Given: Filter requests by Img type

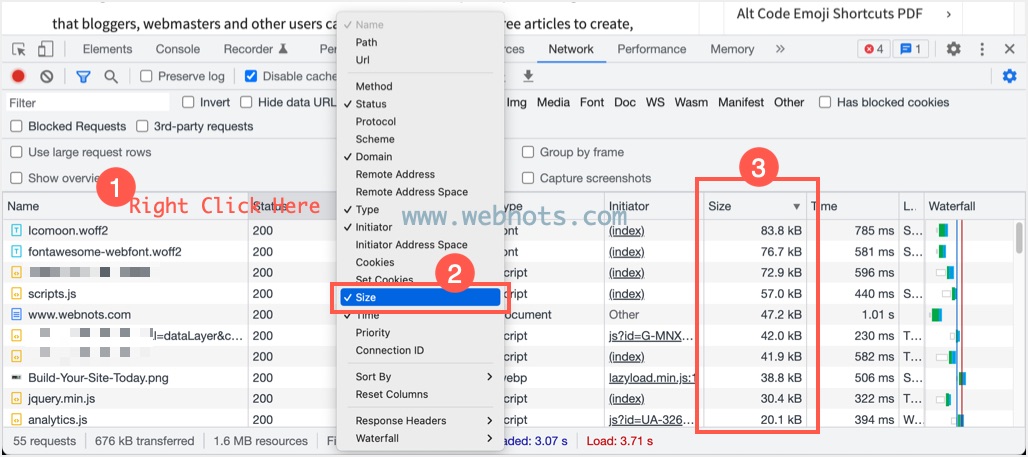Looking at the screenshot, I should tap(517, 102).
